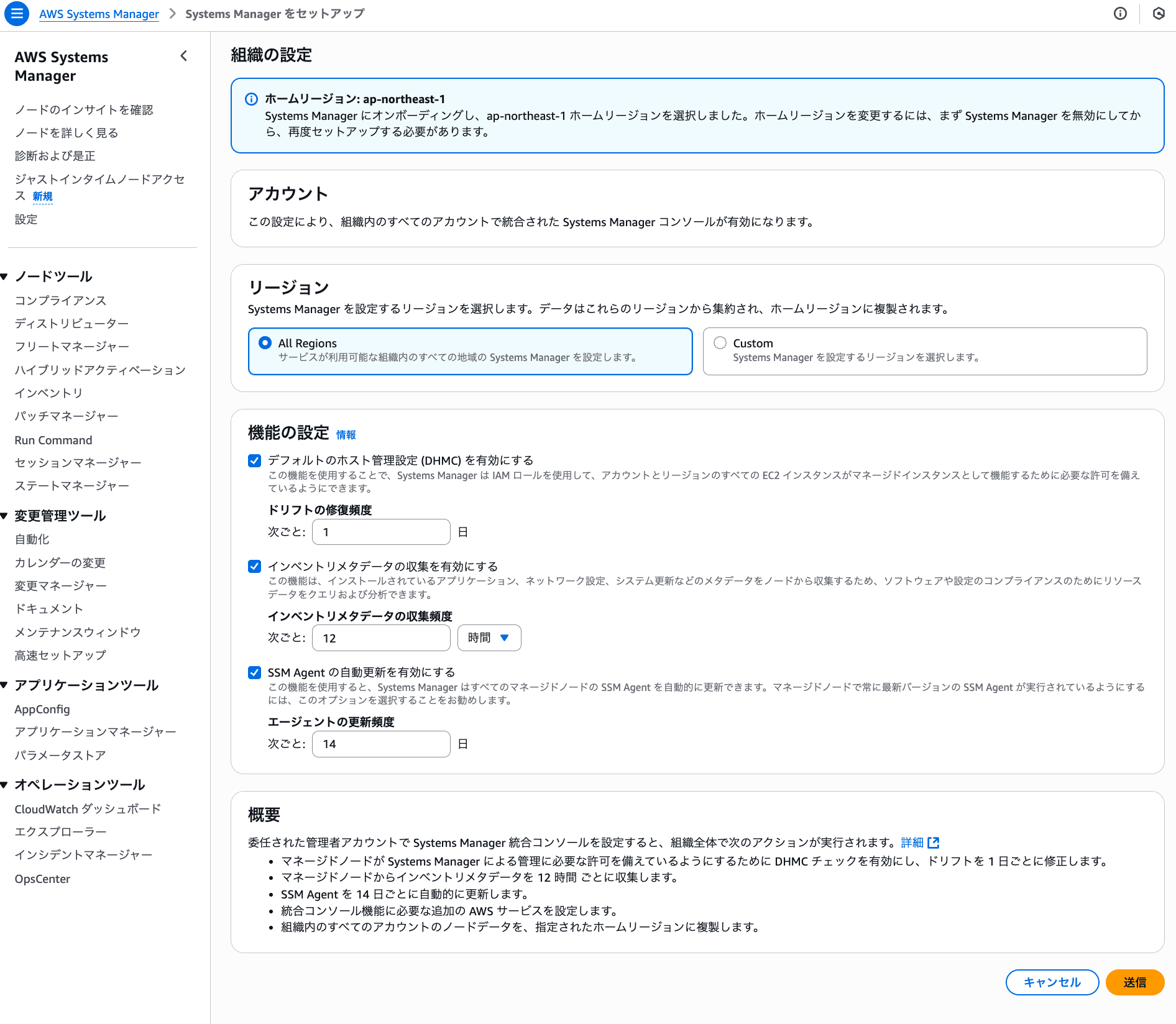Open インシデントマネージャー in sidebar
The height and width of the screenshot is (1024, 1176).
84,855
